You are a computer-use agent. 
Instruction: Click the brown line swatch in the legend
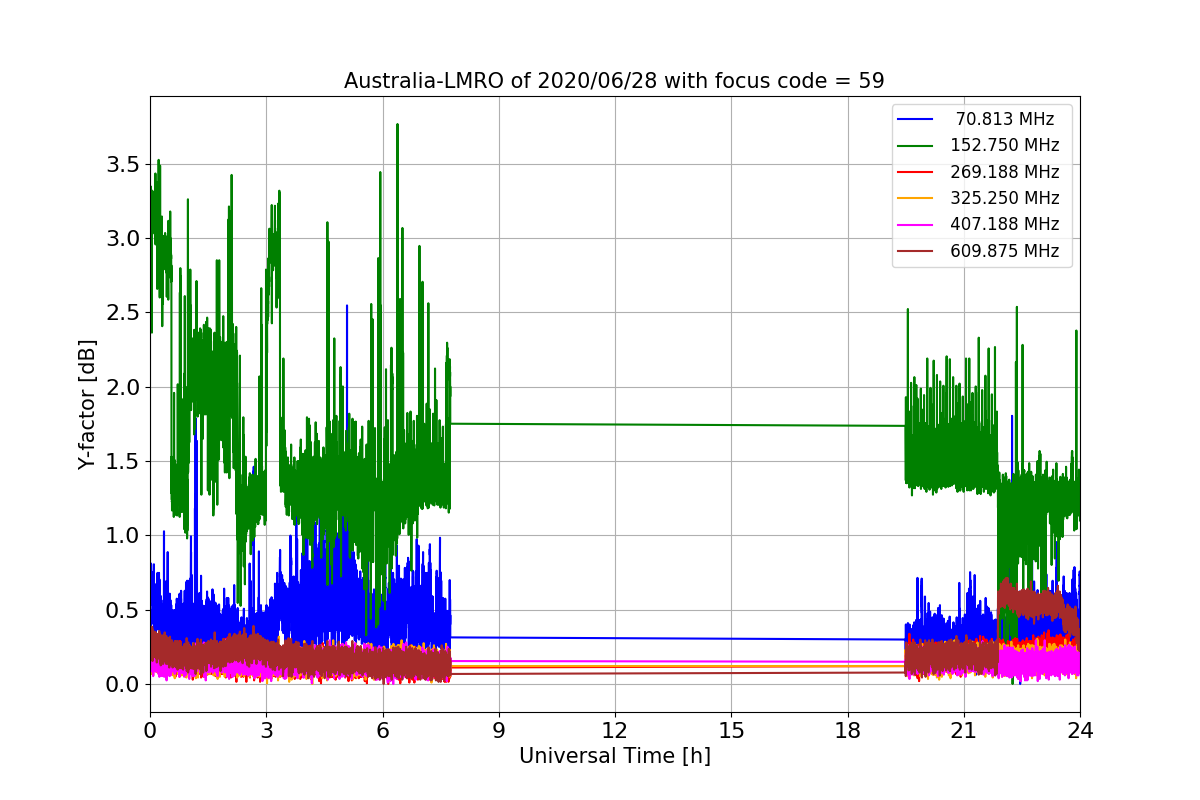[916, 251]
